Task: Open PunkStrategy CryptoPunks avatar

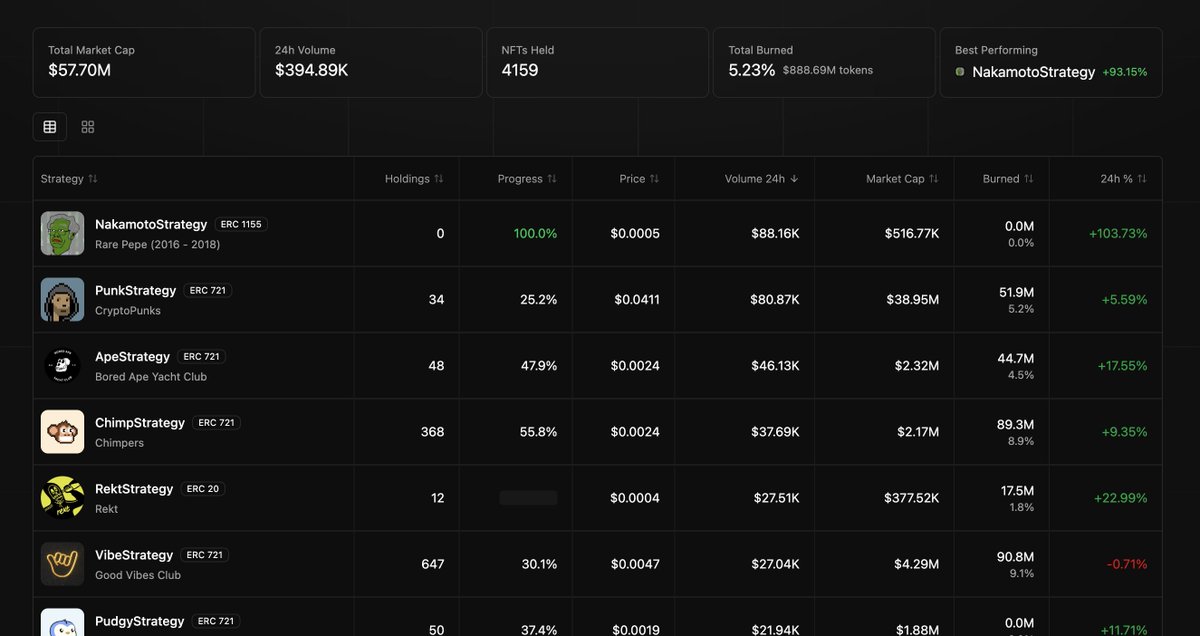Action: coord(62,299)
